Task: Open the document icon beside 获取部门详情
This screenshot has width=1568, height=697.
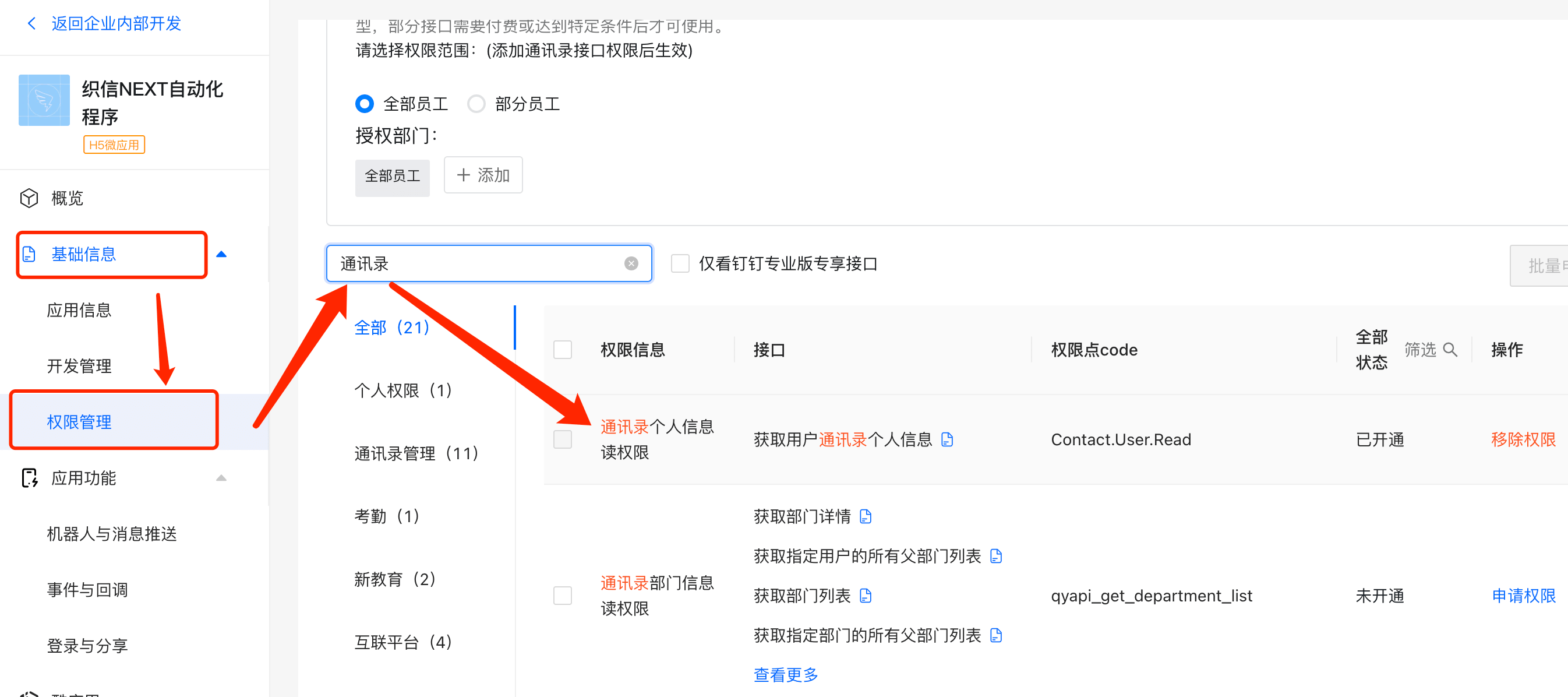Action: tap(866, 517)
